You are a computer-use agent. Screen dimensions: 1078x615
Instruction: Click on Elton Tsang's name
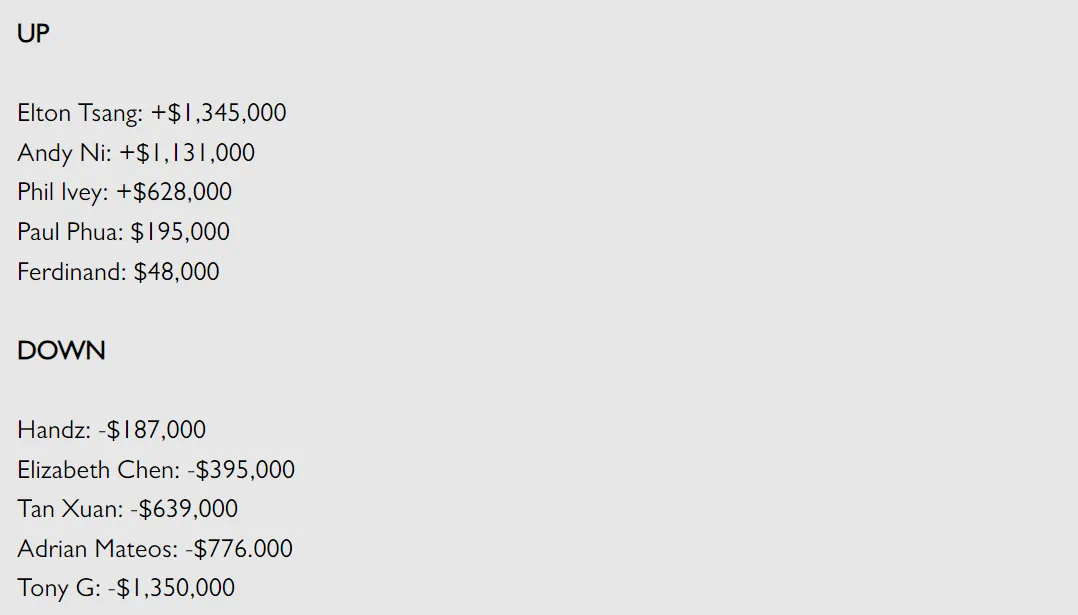tap(79, 113)
